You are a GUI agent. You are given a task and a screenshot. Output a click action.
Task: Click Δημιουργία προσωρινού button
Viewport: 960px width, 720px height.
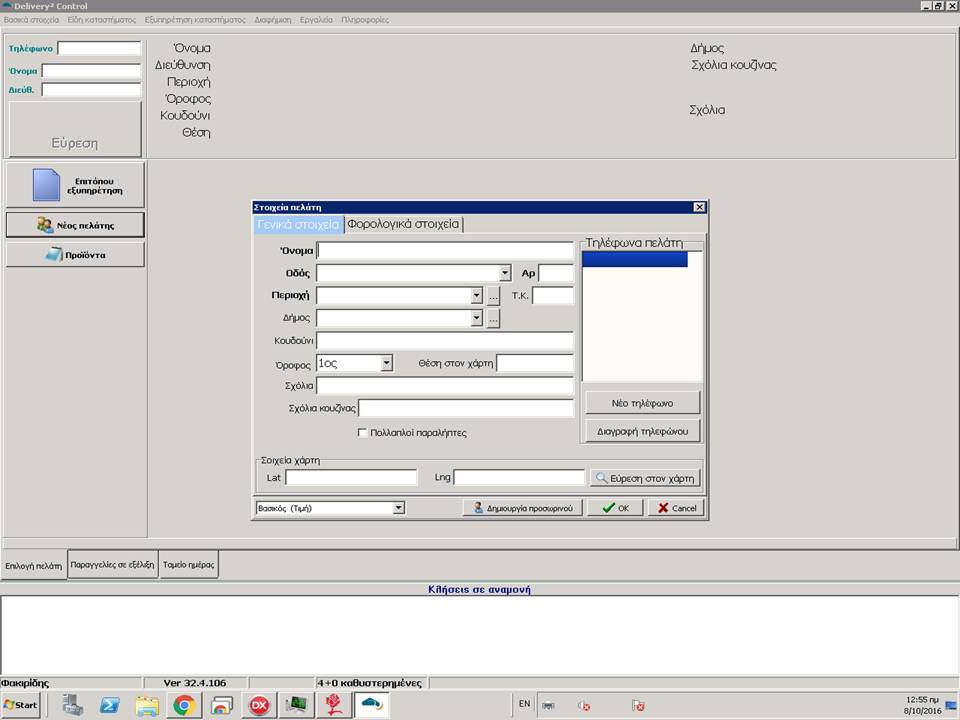point(523,508)
